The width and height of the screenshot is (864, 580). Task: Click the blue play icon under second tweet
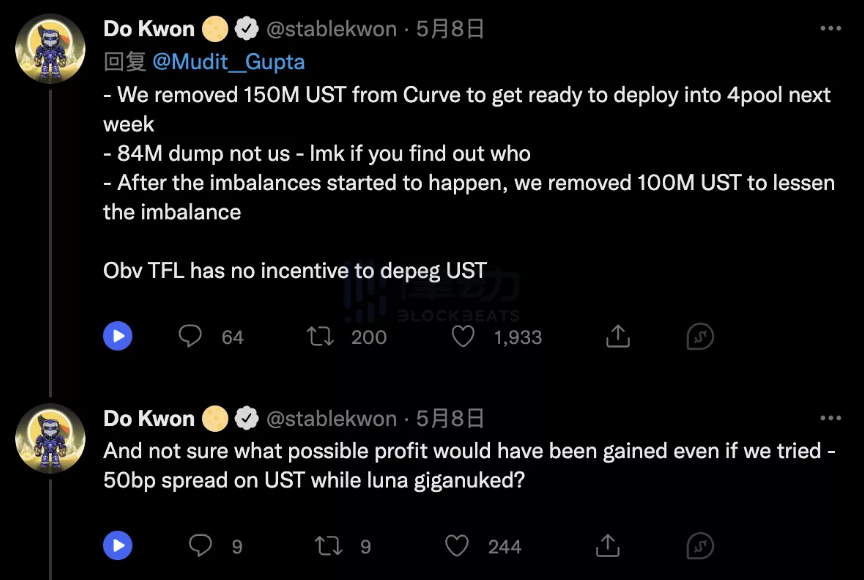(118, 545)
